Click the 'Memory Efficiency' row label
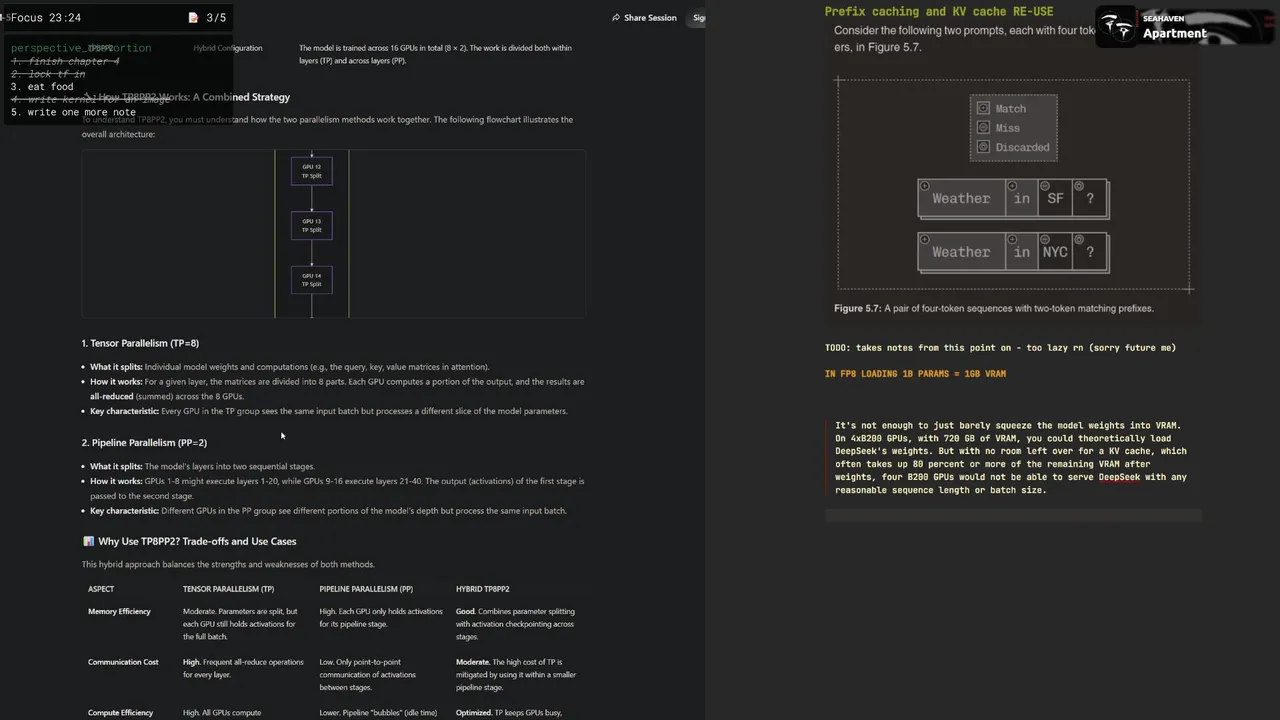Image resolution: width=1280 pixels, height=720 pixels. [x=119, y=611]
